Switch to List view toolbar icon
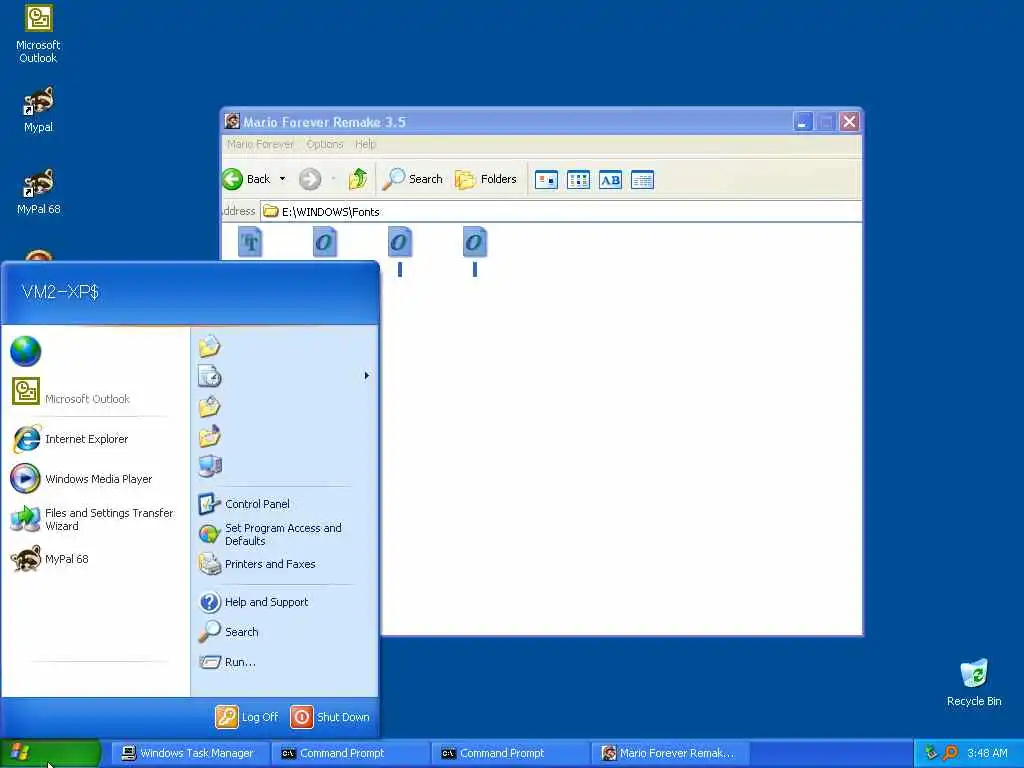This screenshot has width=1024, height=768. pos(578,180)
